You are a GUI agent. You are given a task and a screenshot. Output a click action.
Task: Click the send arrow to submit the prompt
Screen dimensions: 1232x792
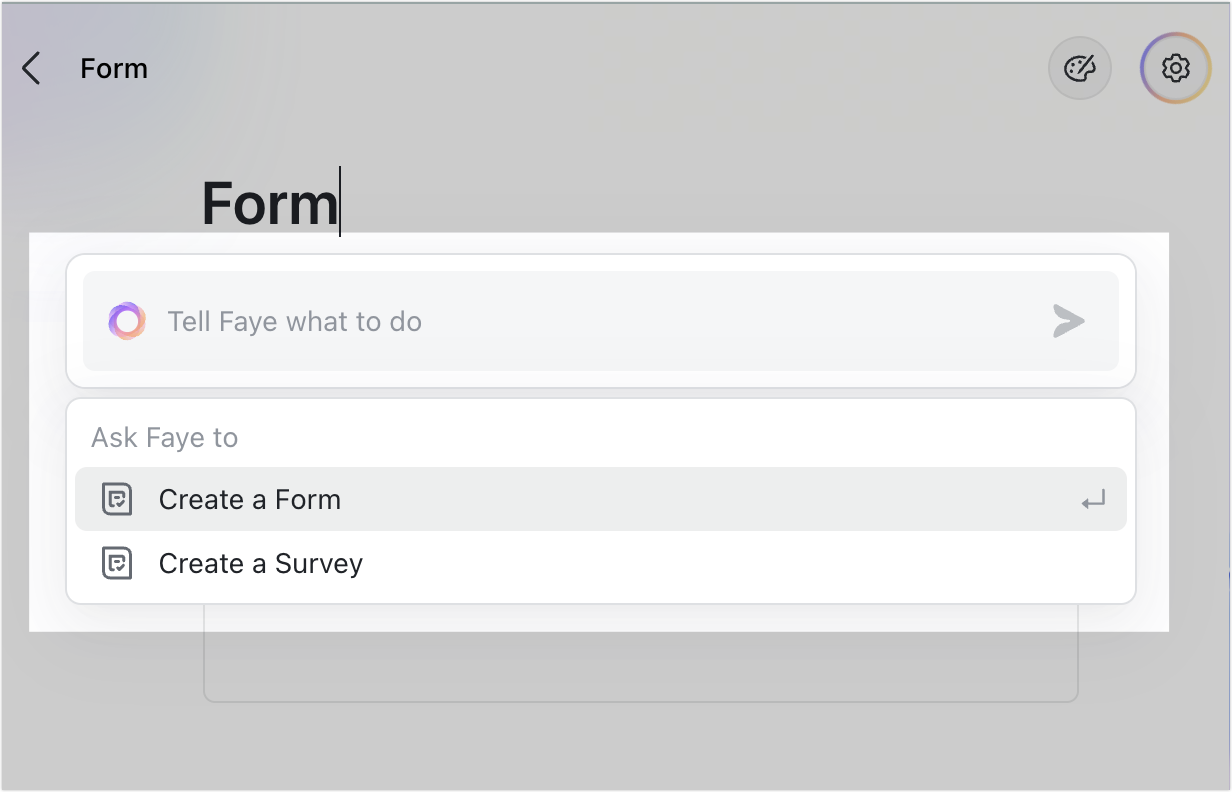pos(1069,321)
